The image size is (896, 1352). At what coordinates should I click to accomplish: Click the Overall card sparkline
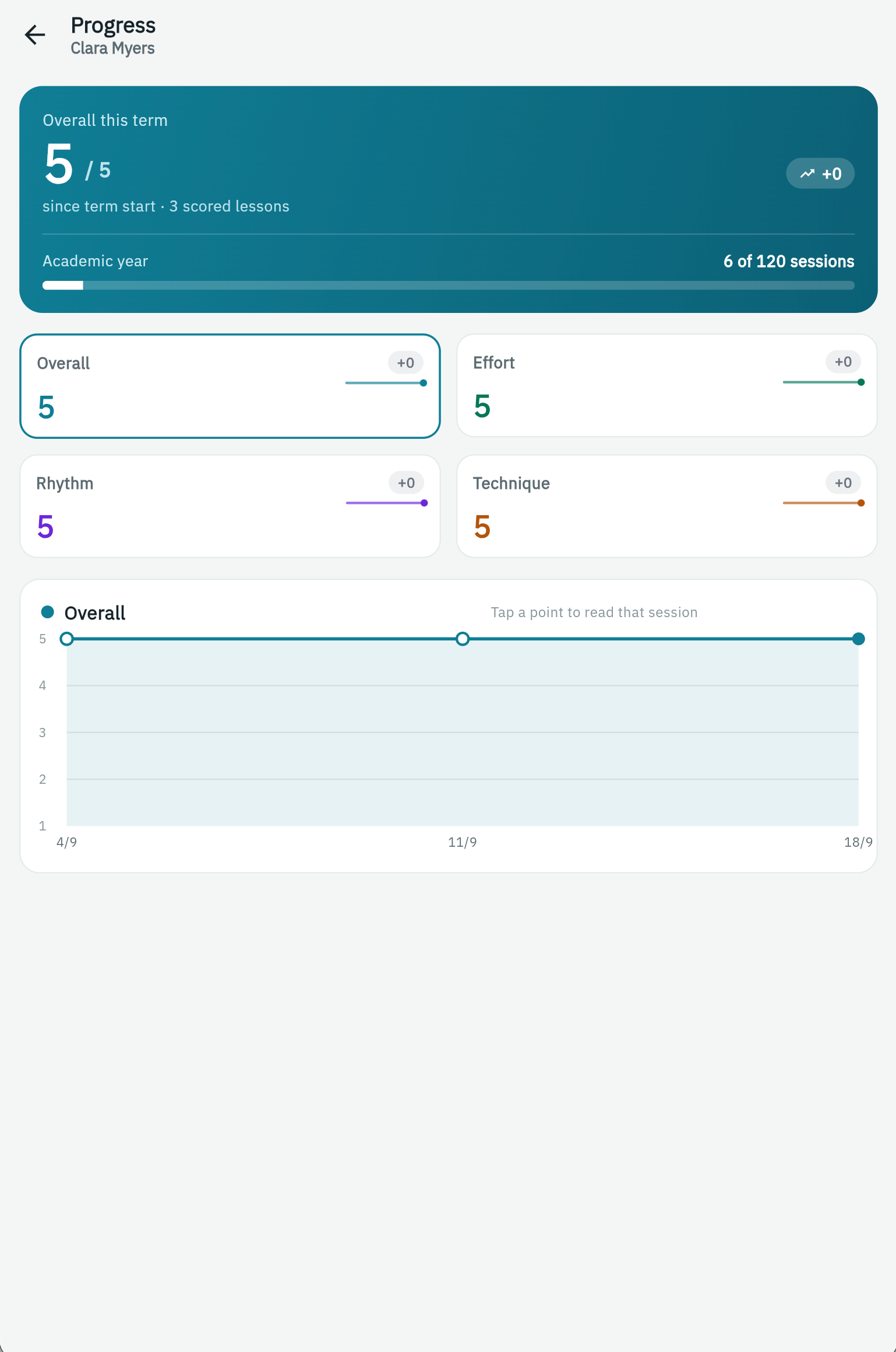pyautogui.click(x=386, y=383)
